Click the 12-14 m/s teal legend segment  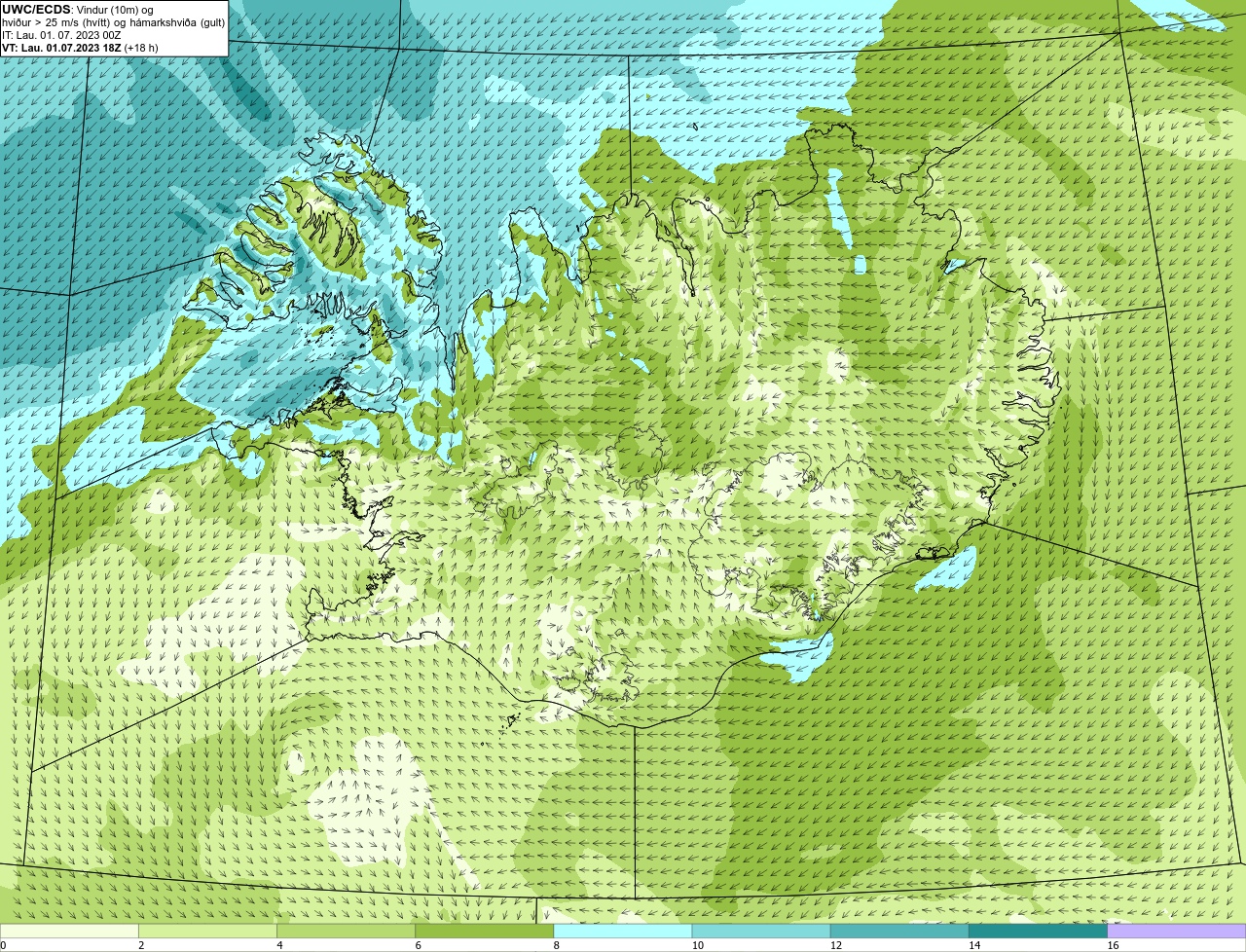pyautogui.click(x=899, y=931)
